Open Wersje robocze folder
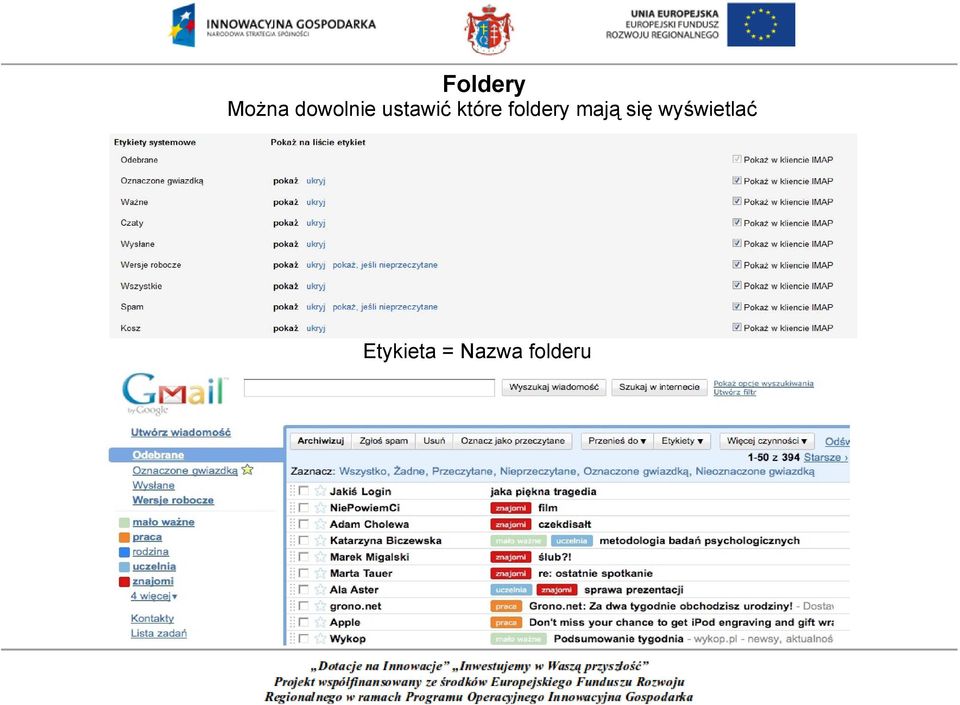The image size is (960, 705). point(173,500)
